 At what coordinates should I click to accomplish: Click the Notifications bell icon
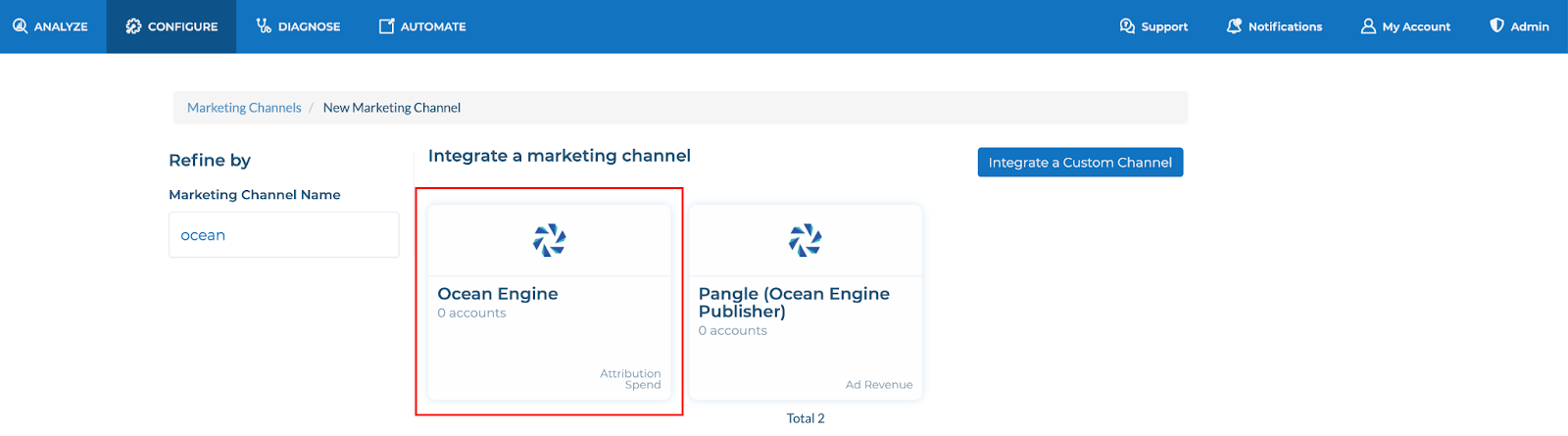coord(1234,26)
